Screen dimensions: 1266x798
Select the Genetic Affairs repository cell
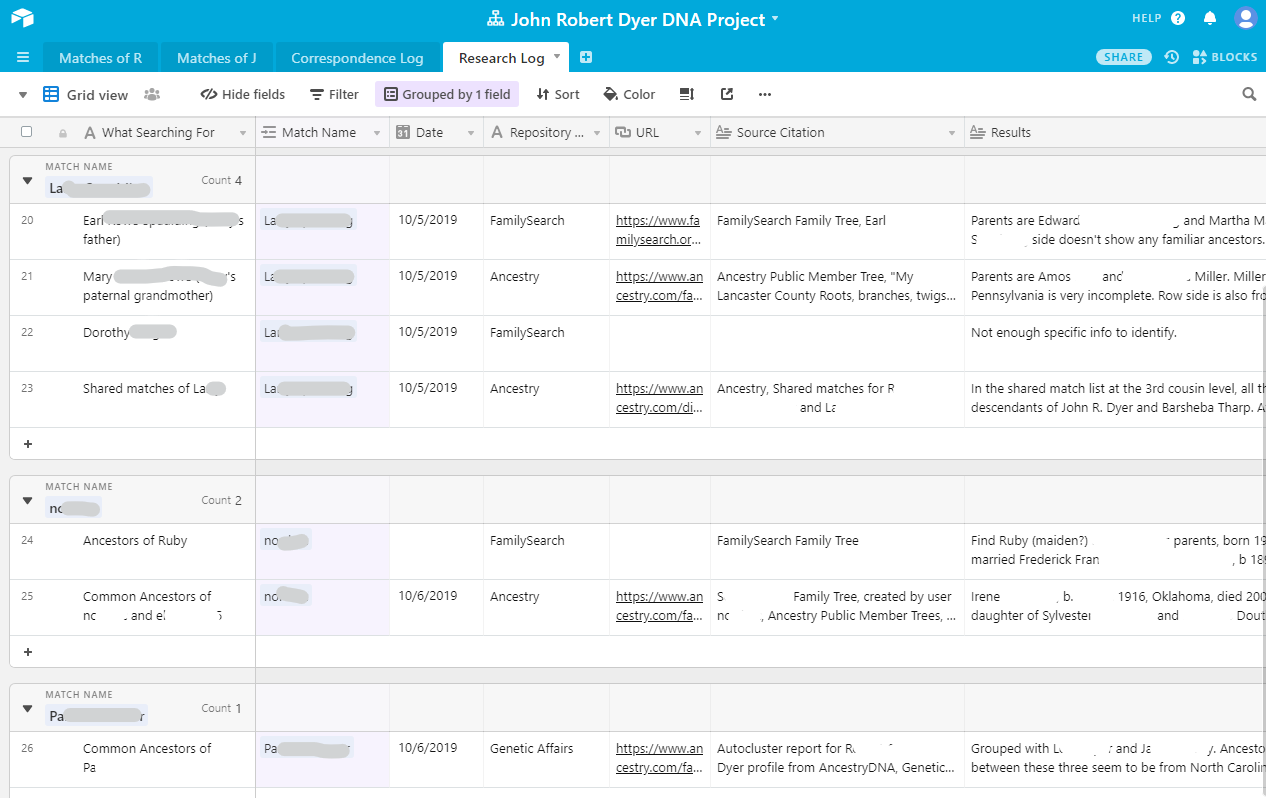pyautogui.click(x=547, y=760)
